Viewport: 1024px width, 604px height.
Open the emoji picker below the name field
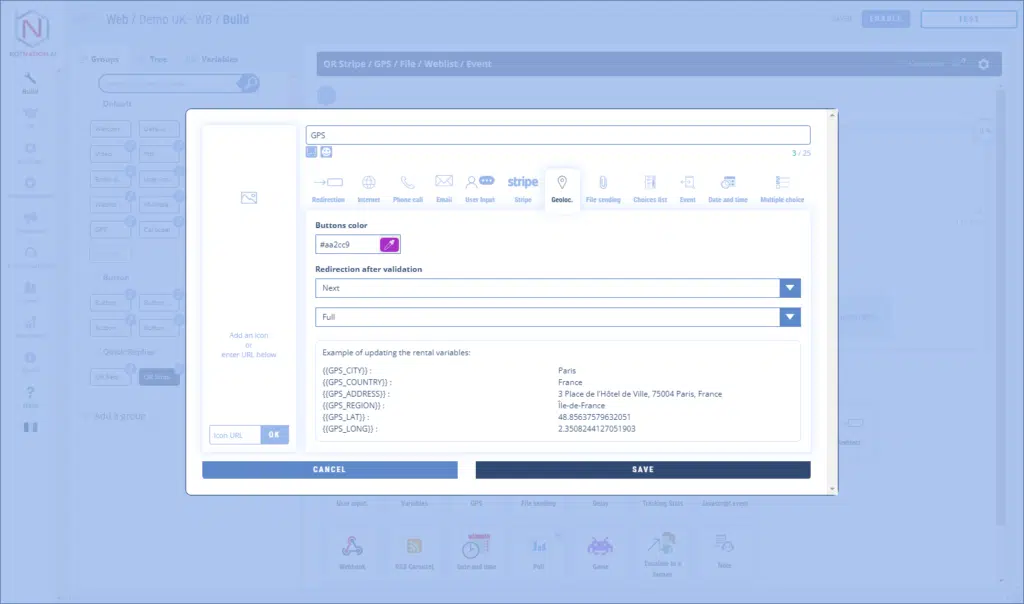pyautogui.click(x=326, y=152)
